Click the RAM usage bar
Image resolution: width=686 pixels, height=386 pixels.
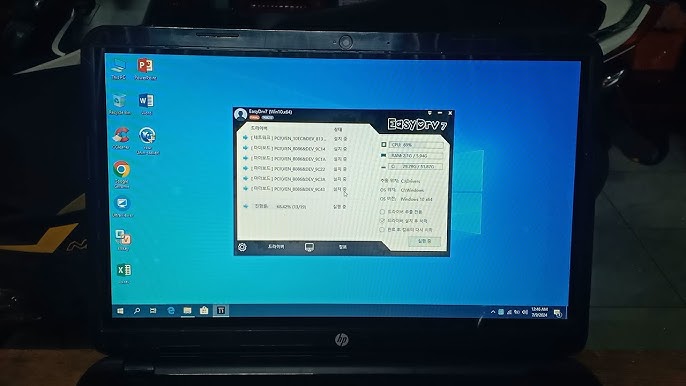(416, 156)
